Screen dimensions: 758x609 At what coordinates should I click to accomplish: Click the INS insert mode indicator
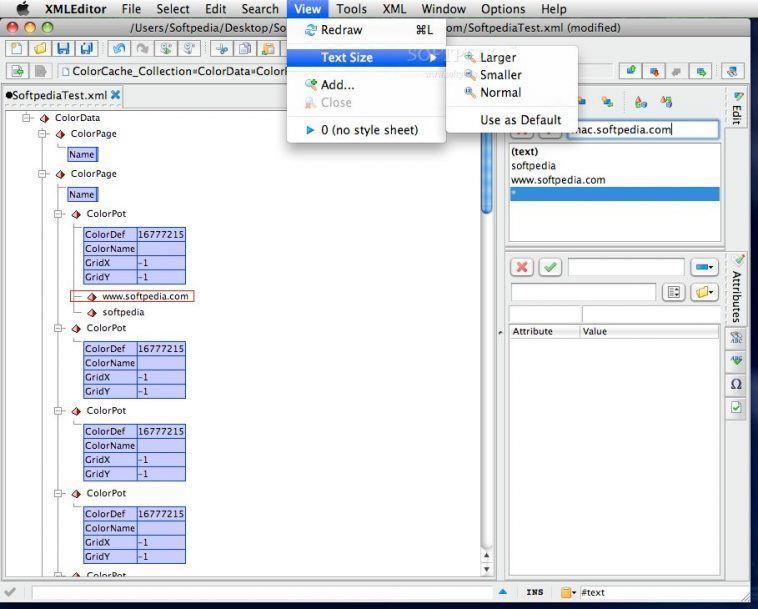tap(535, 592)
